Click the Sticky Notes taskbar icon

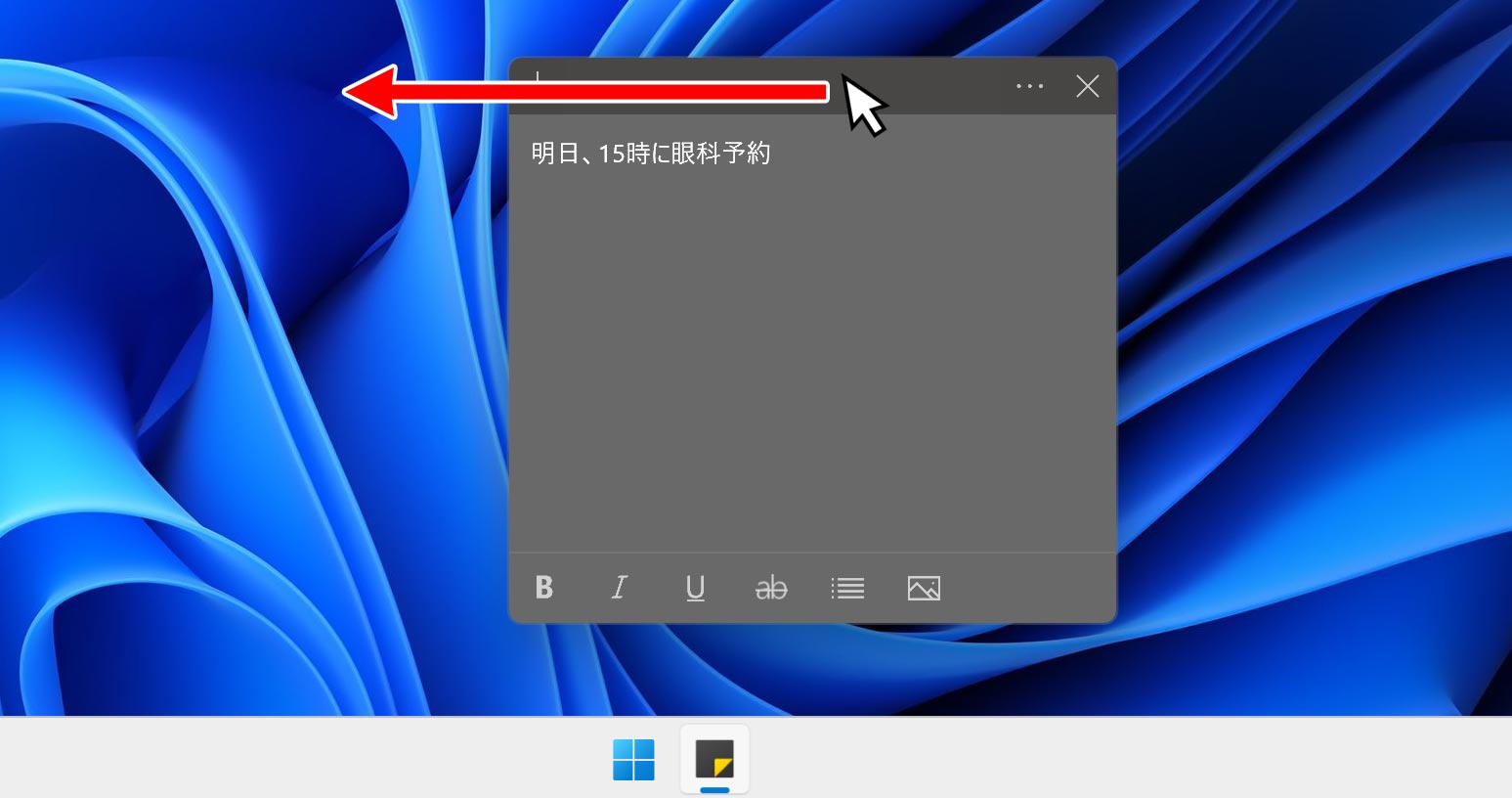[x=714, y=760]
